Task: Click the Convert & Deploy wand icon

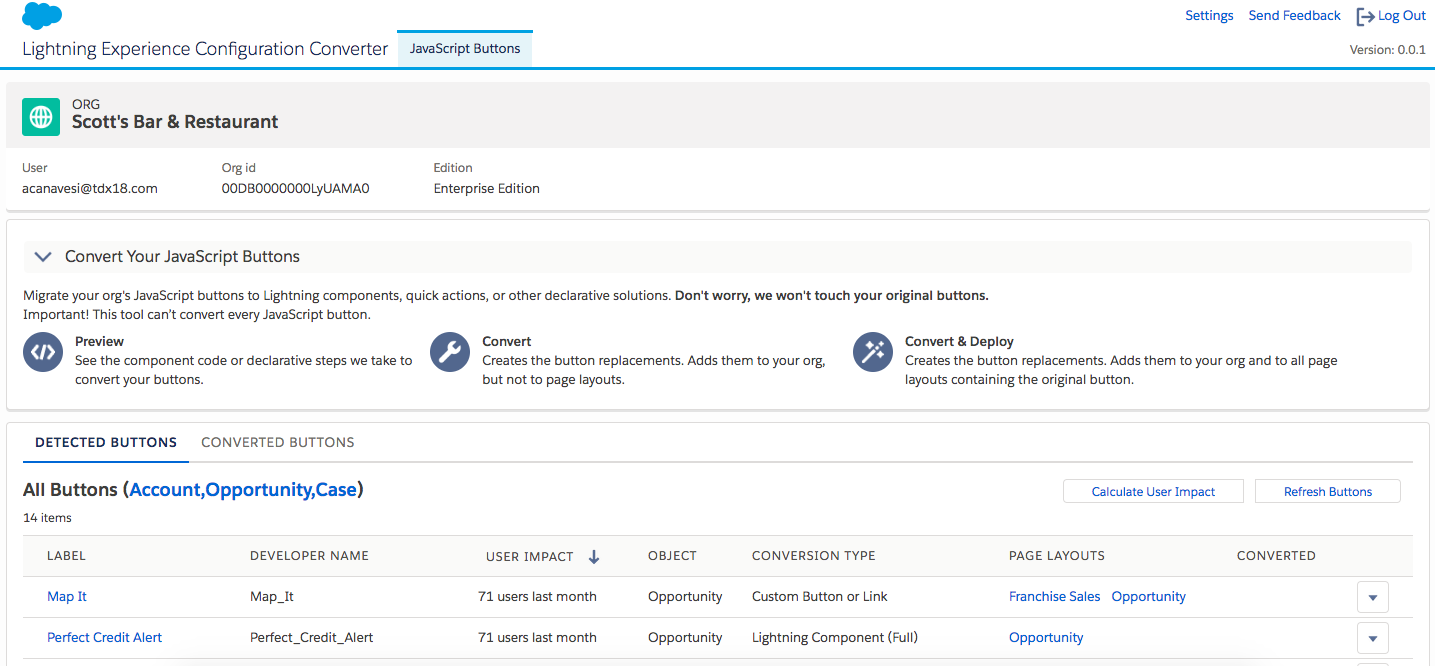Action: tap(873, 352)
